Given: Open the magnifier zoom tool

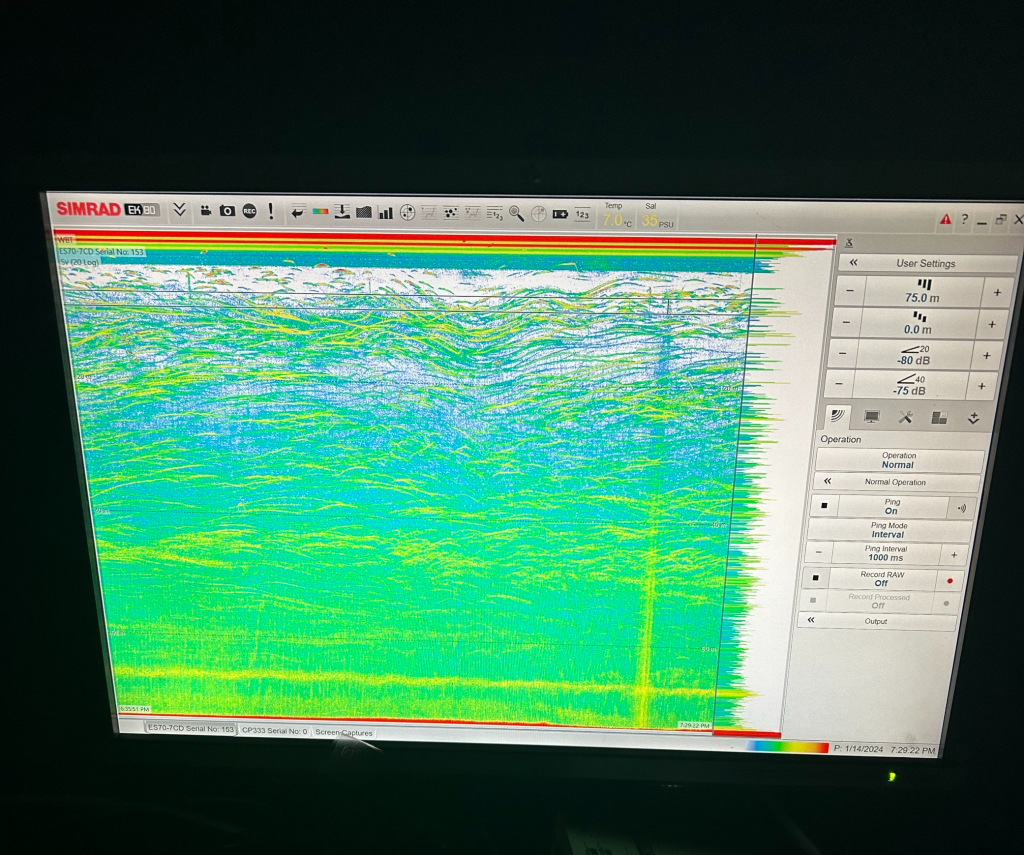Looking at the screenshot, I should tap(516, 213).
